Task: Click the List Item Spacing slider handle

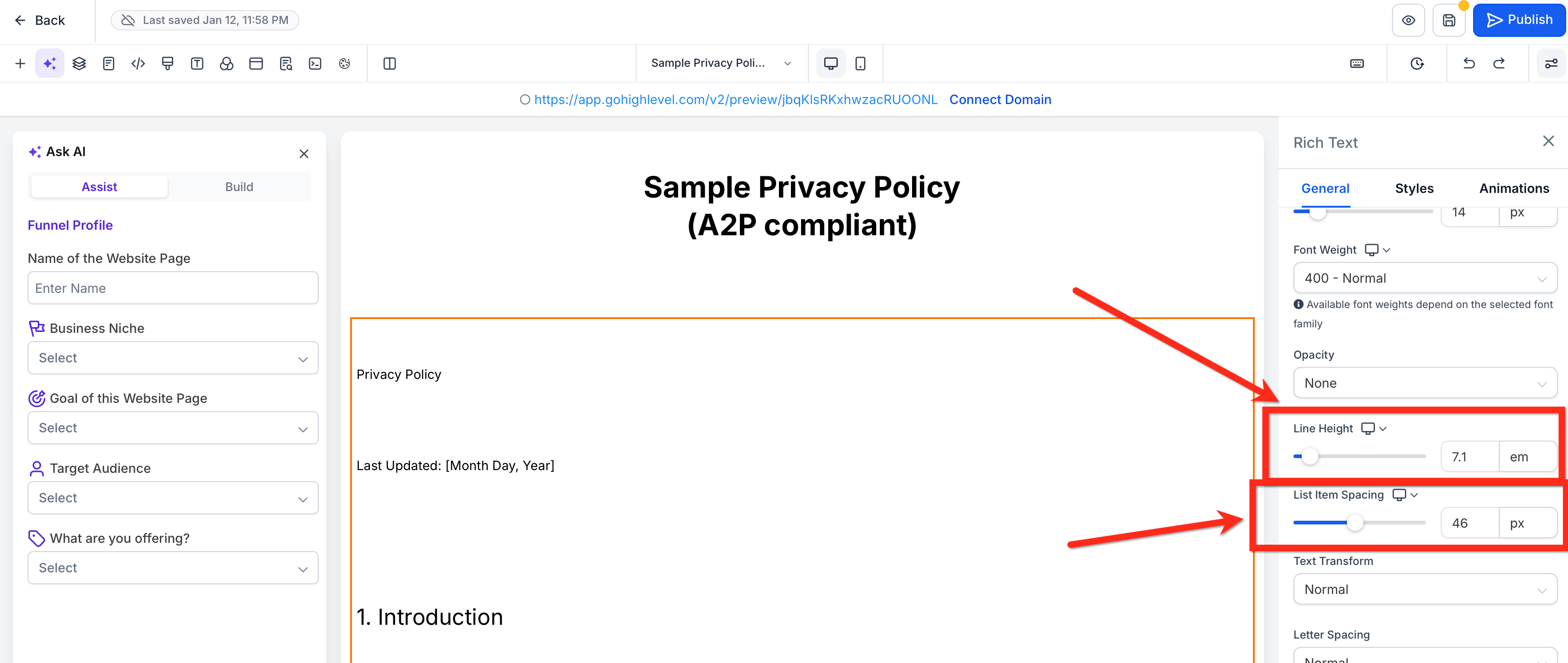Action: click(1355, 523)
